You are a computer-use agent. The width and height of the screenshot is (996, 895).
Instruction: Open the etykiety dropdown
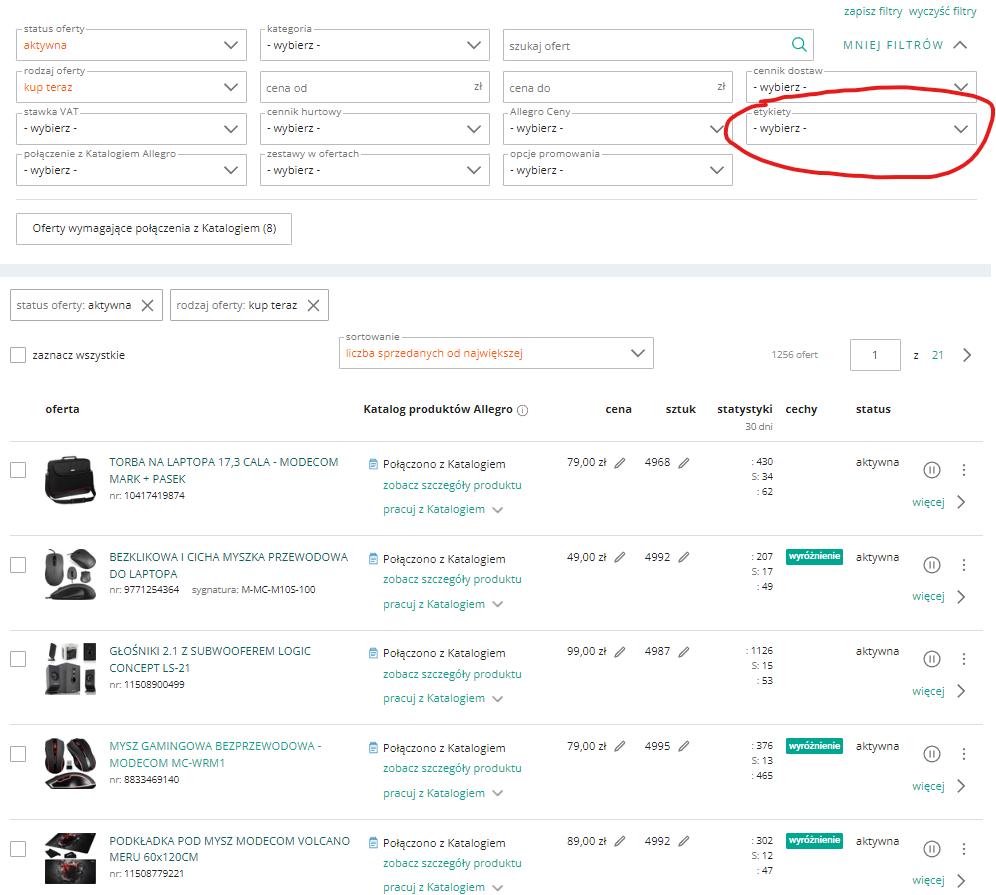tap(860, 129)
